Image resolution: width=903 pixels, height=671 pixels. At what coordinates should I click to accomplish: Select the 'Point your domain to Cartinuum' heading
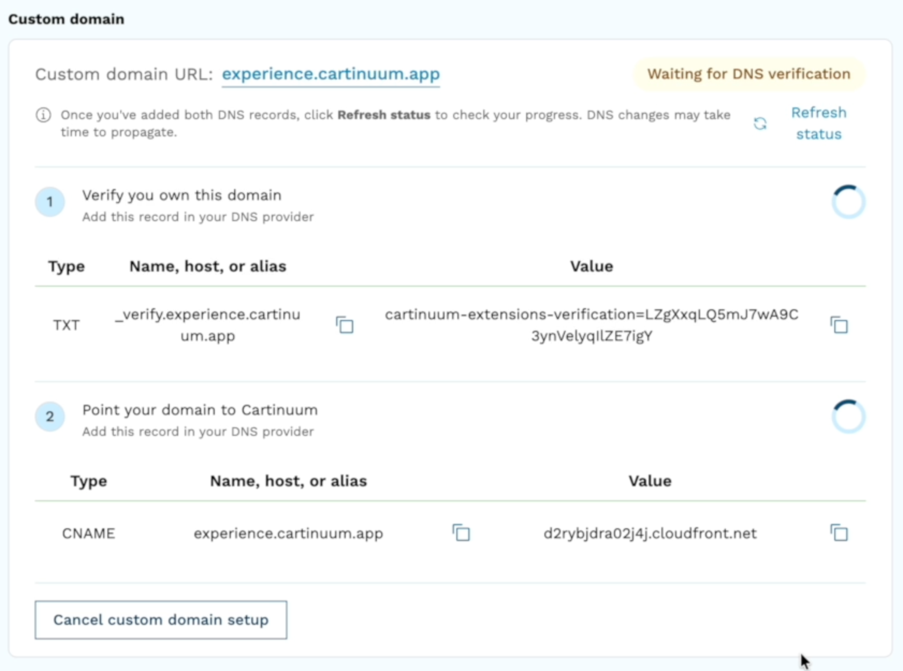200,410
